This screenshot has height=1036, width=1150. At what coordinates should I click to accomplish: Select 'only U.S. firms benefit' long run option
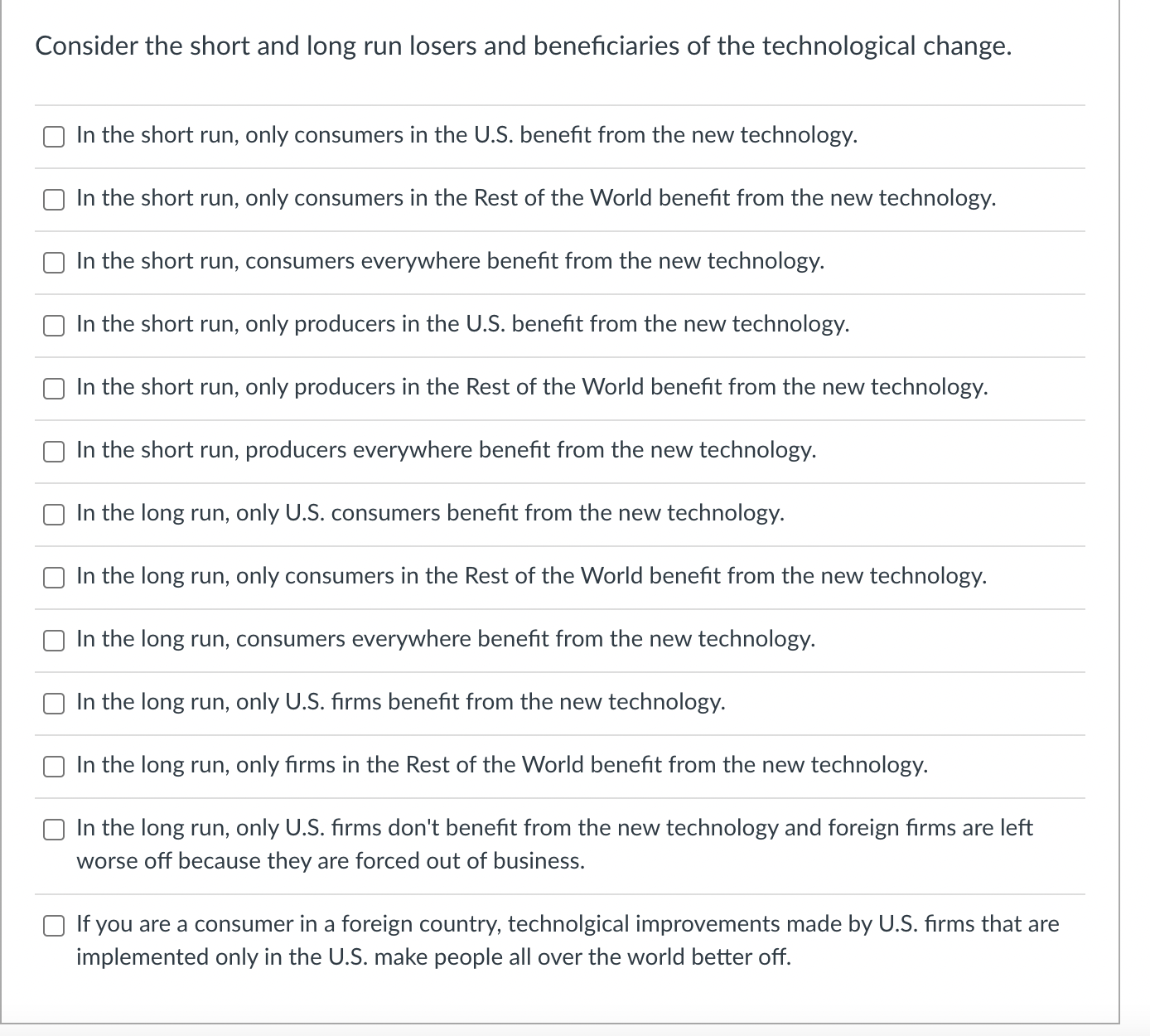53,703
